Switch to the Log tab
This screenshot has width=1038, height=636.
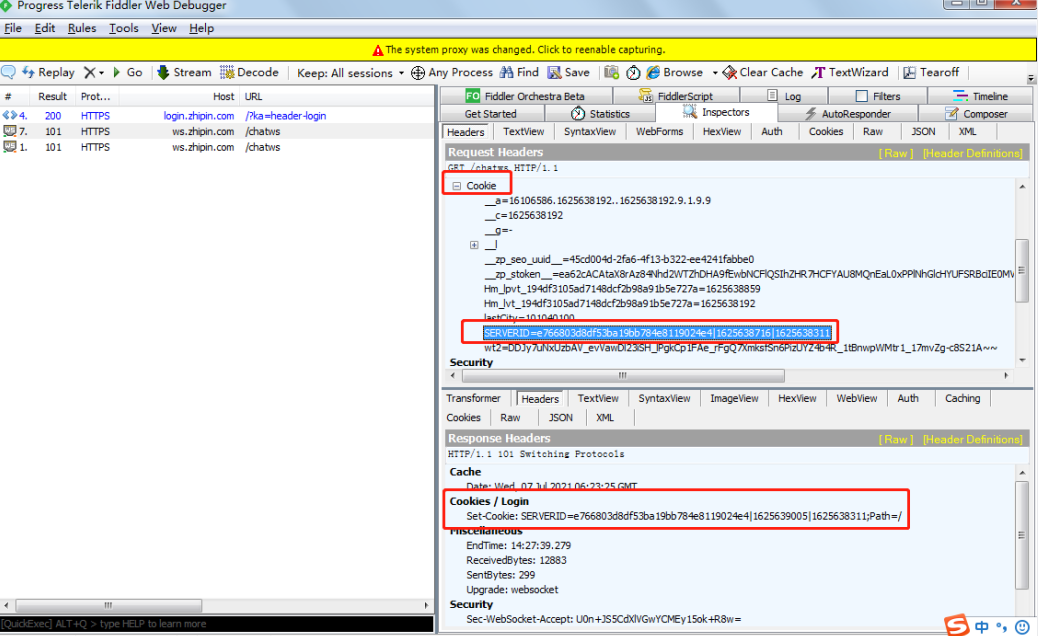point(784,96)
